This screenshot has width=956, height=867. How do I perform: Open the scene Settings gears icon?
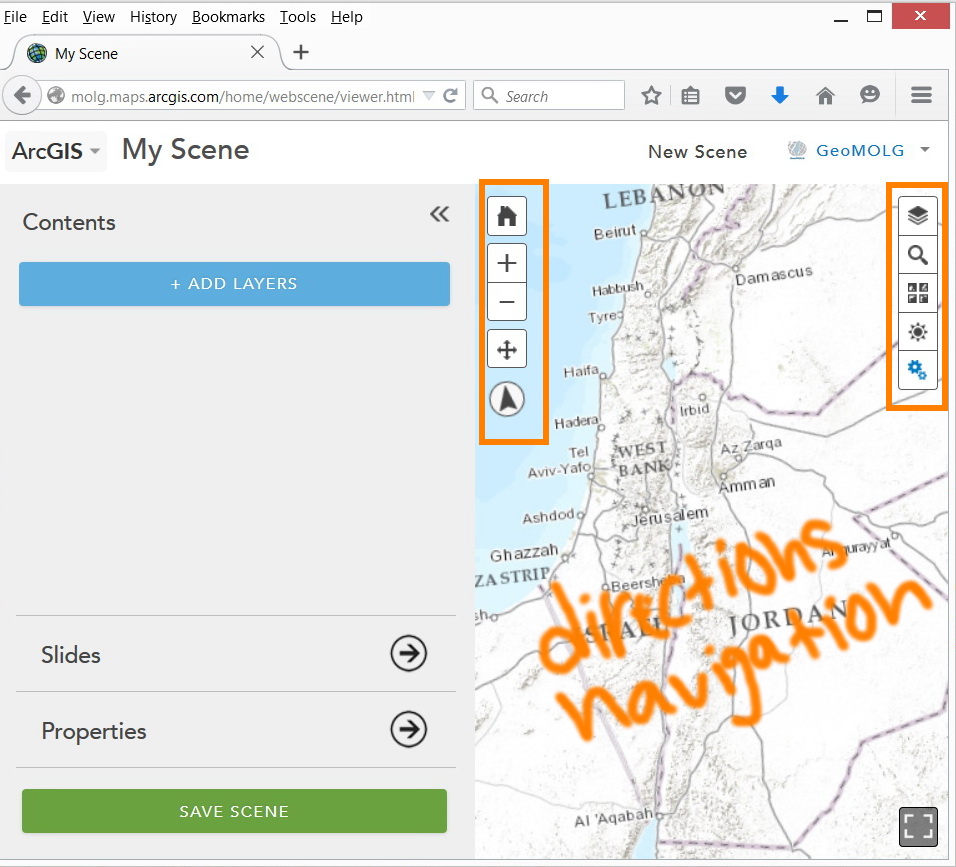[x=918, y=369]
